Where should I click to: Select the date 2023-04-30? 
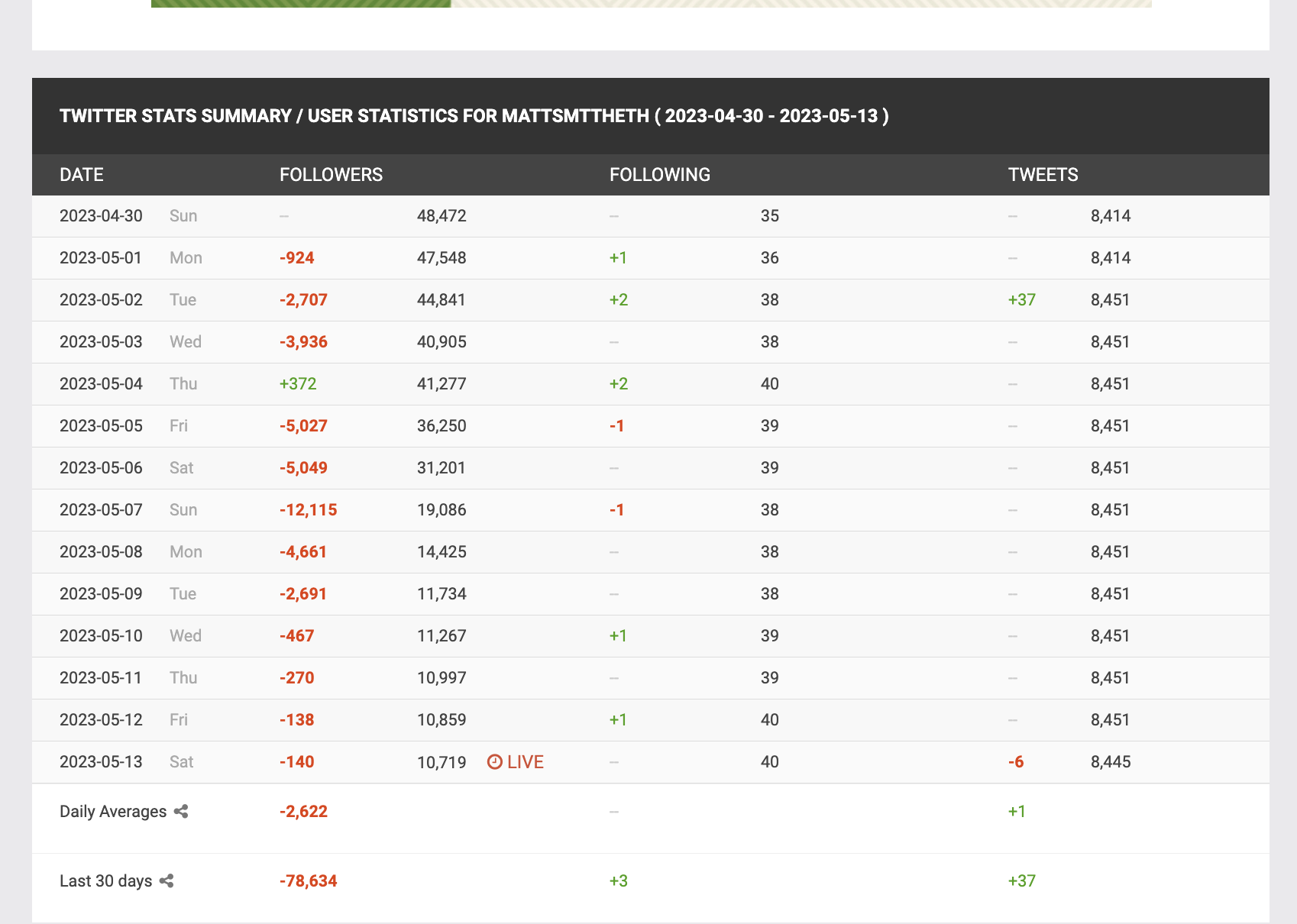(x=101, y=216)
